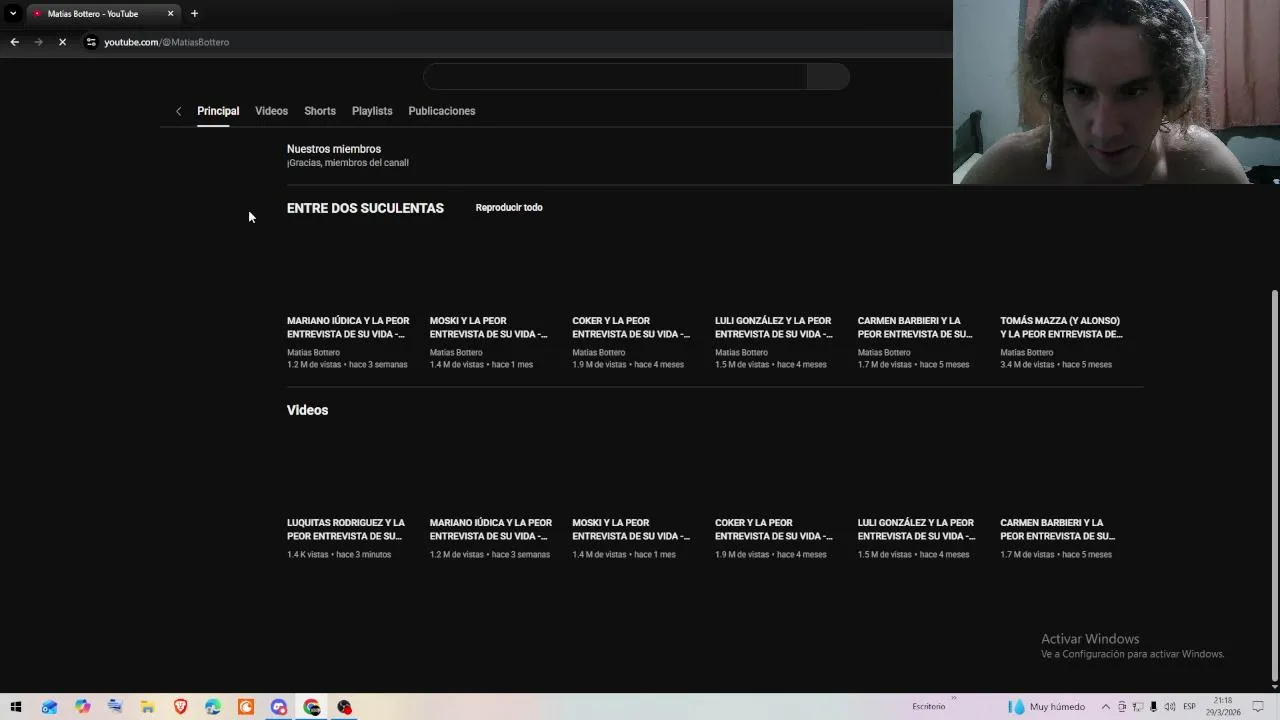Expand the Escritorio toolbar chevron

[953, 699]
